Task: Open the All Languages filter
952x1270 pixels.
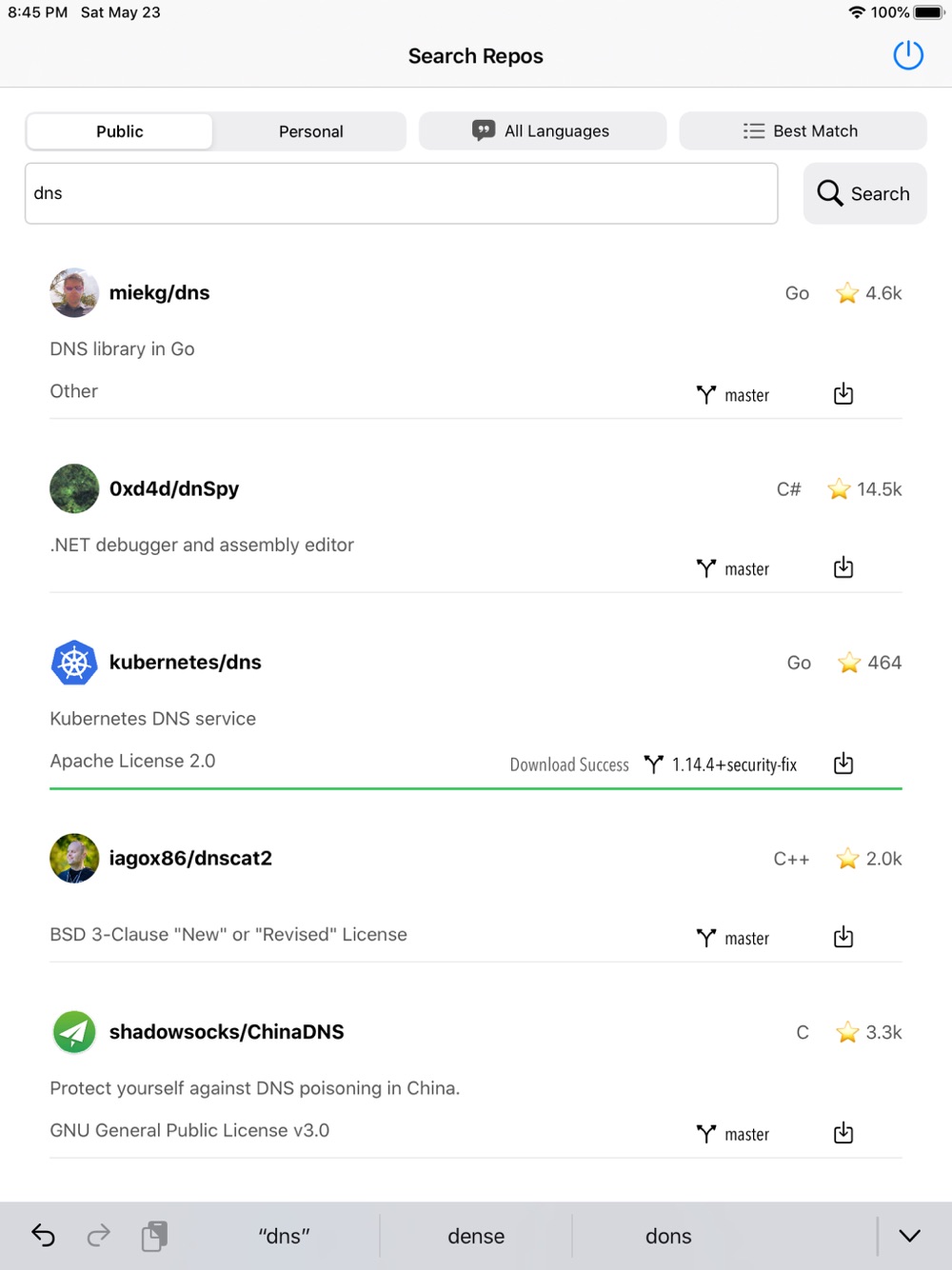Action: tap(542, 131)
